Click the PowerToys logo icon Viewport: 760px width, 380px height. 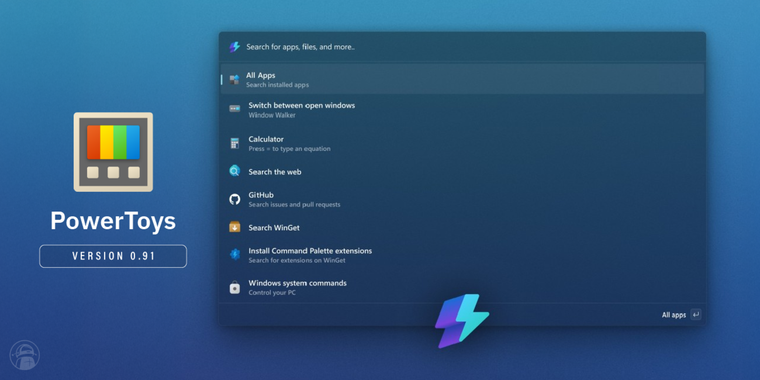pyautogui.click(x=113, y=152)
